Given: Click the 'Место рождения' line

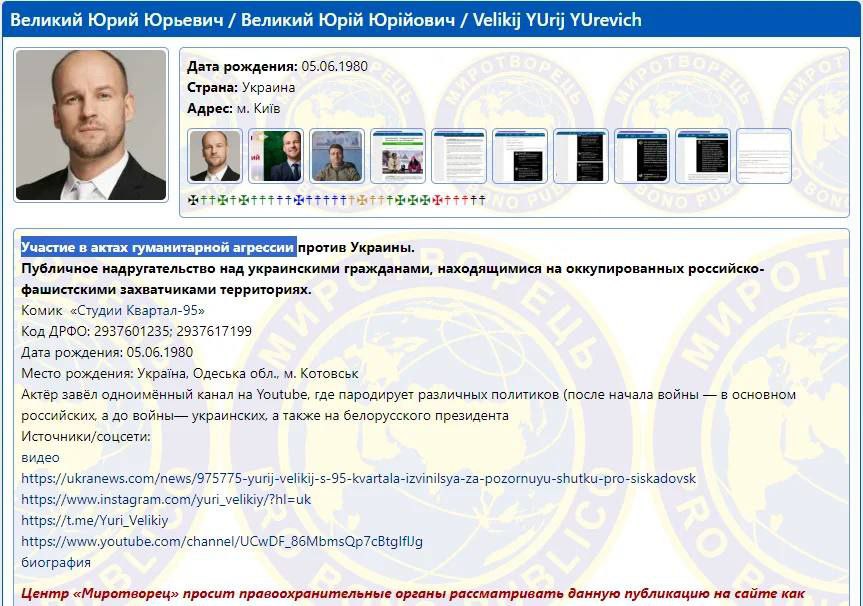Looking at the screenshot, I should [x=190, y=373].
